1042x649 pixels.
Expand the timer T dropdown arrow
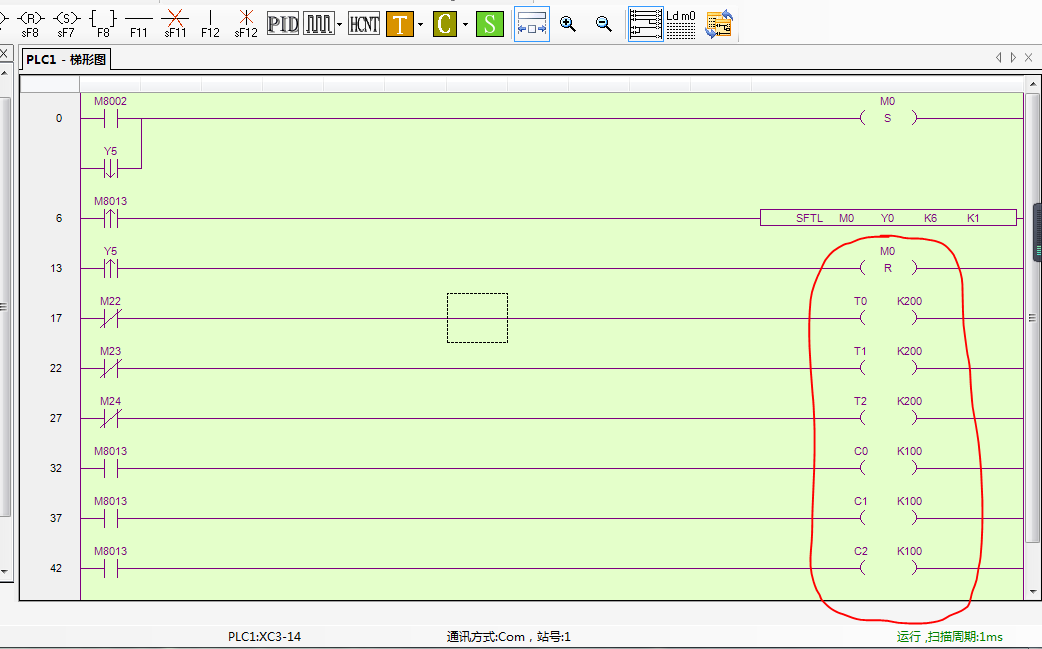tap(420, 24)
